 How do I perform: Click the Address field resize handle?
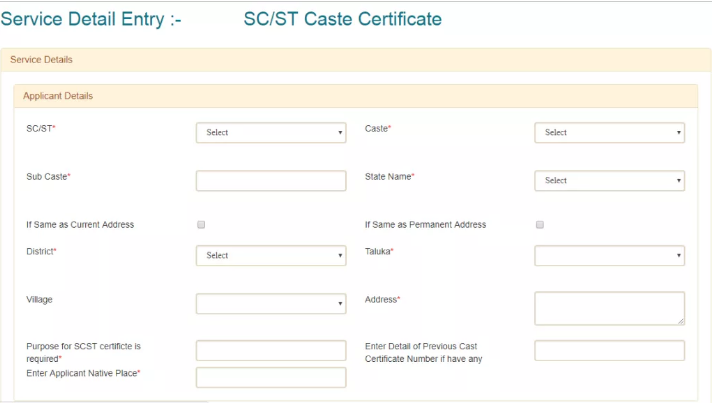point(681,321)
